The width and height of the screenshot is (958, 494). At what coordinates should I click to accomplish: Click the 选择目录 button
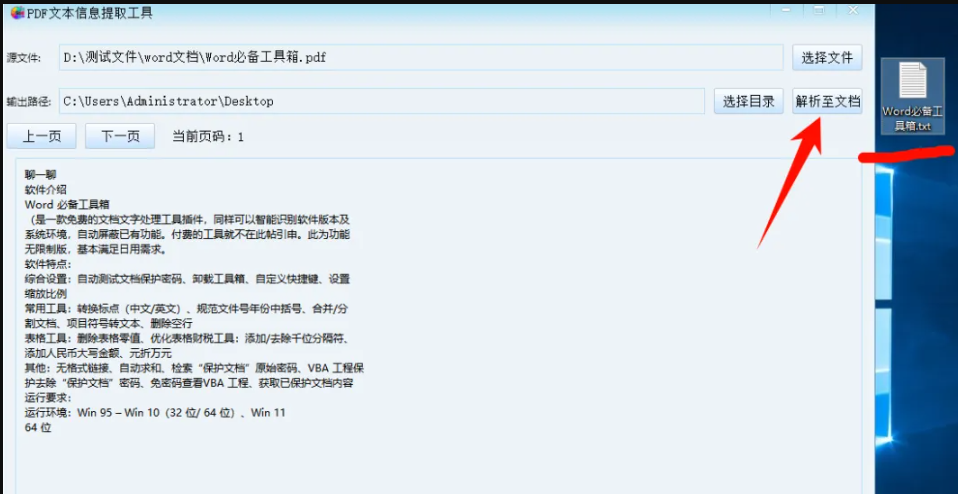748,101
